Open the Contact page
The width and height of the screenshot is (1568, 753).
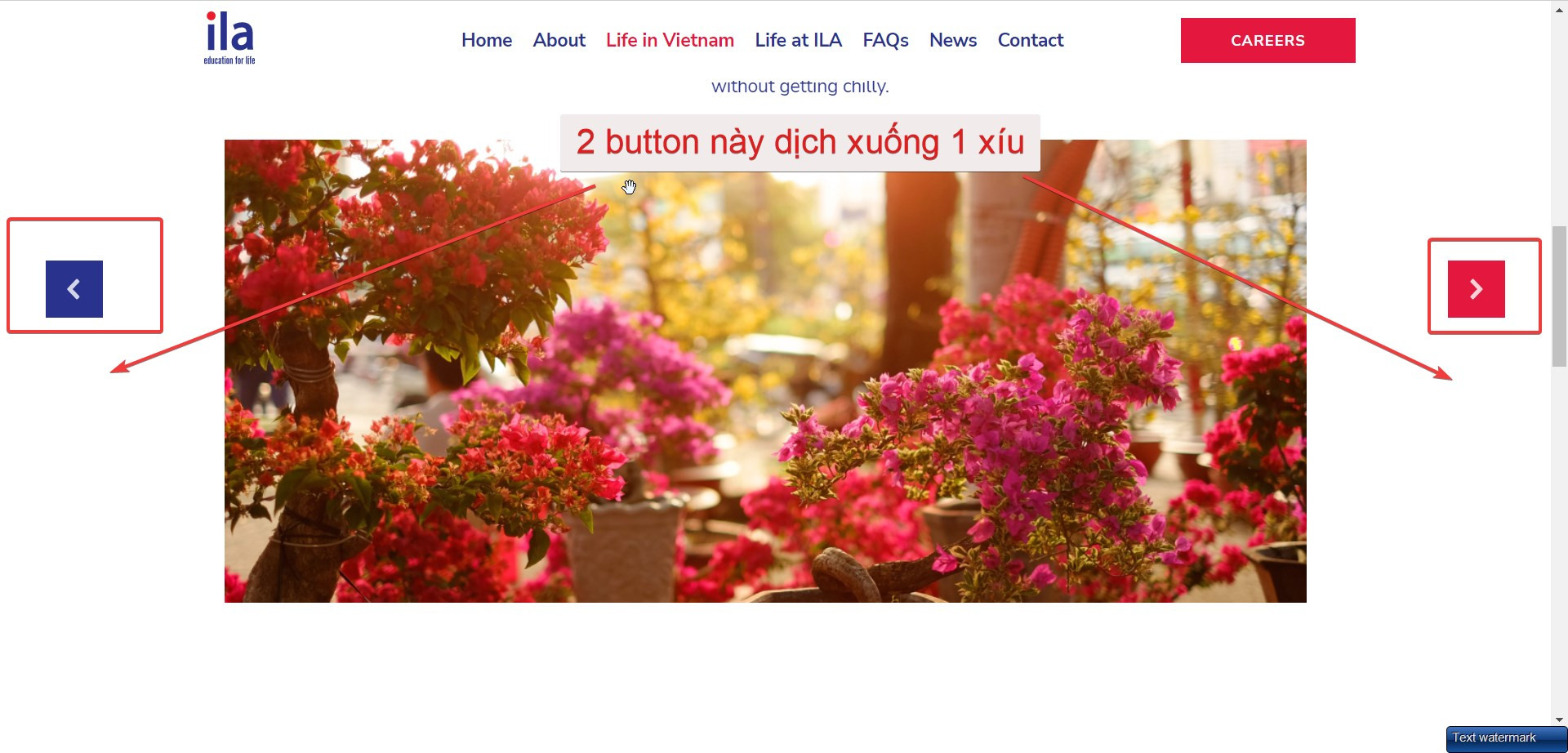[1031, 40]
